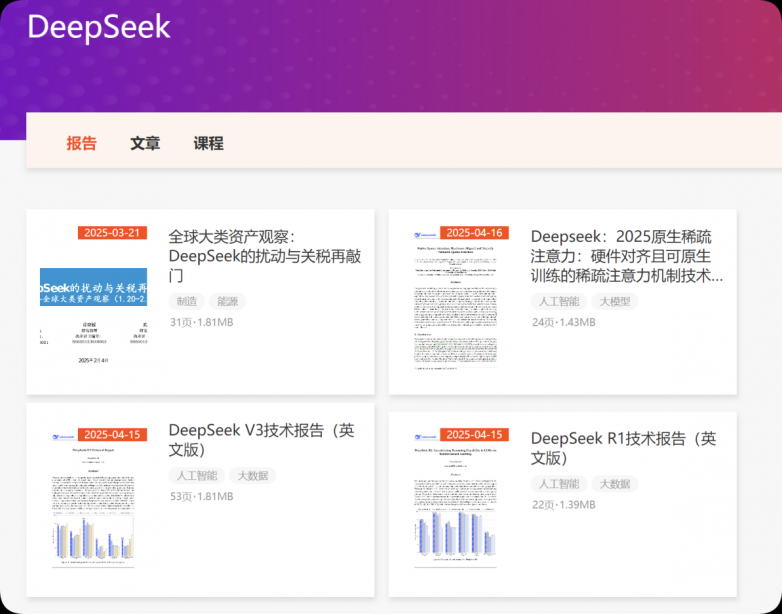
Task: Click the 24页·1.43MB file info
Action: pos(564,322)
